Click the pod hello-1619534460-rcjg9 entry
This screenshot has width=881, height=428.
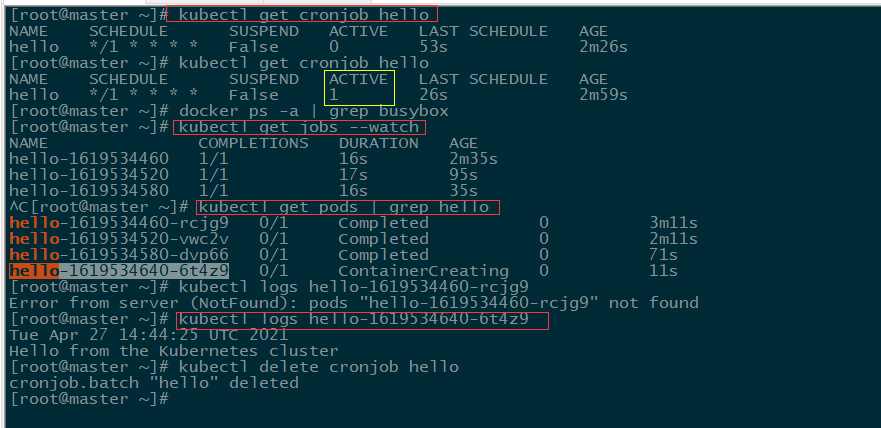119,223
